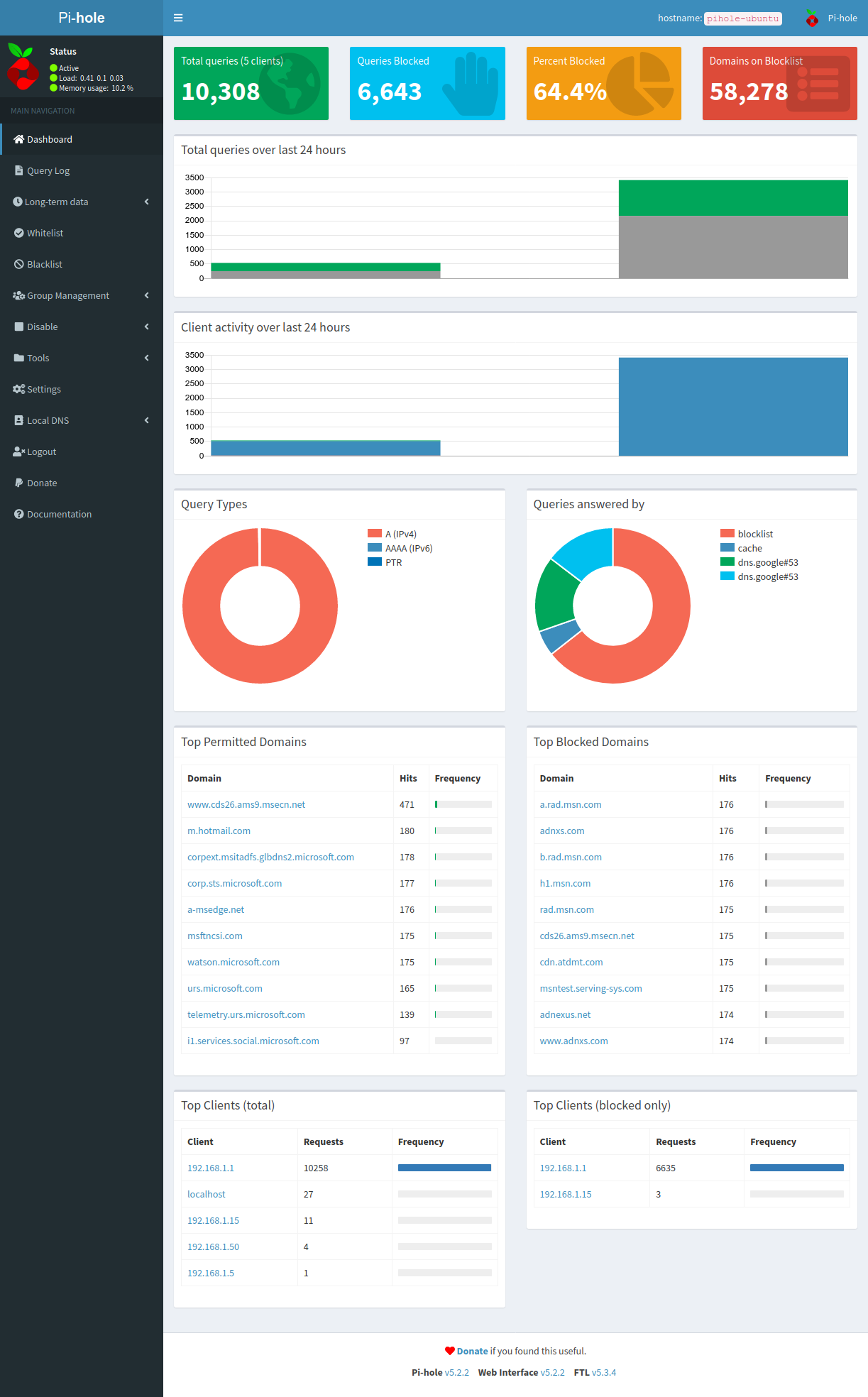The height and width of the screenshot is (1397, 868).
Task: Open the Pi-hole user dropdown in header
Action: pos(831,18)
